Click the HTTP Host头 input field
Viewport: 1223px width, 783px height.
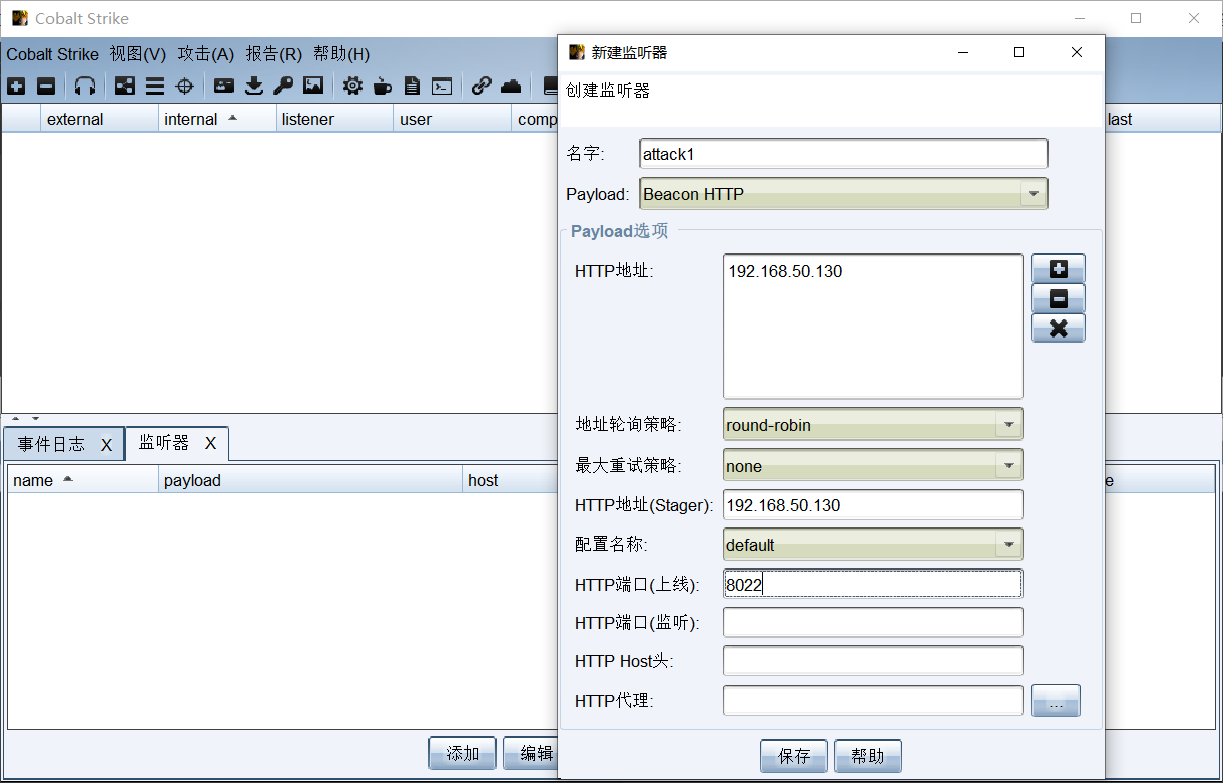[873, 661]
